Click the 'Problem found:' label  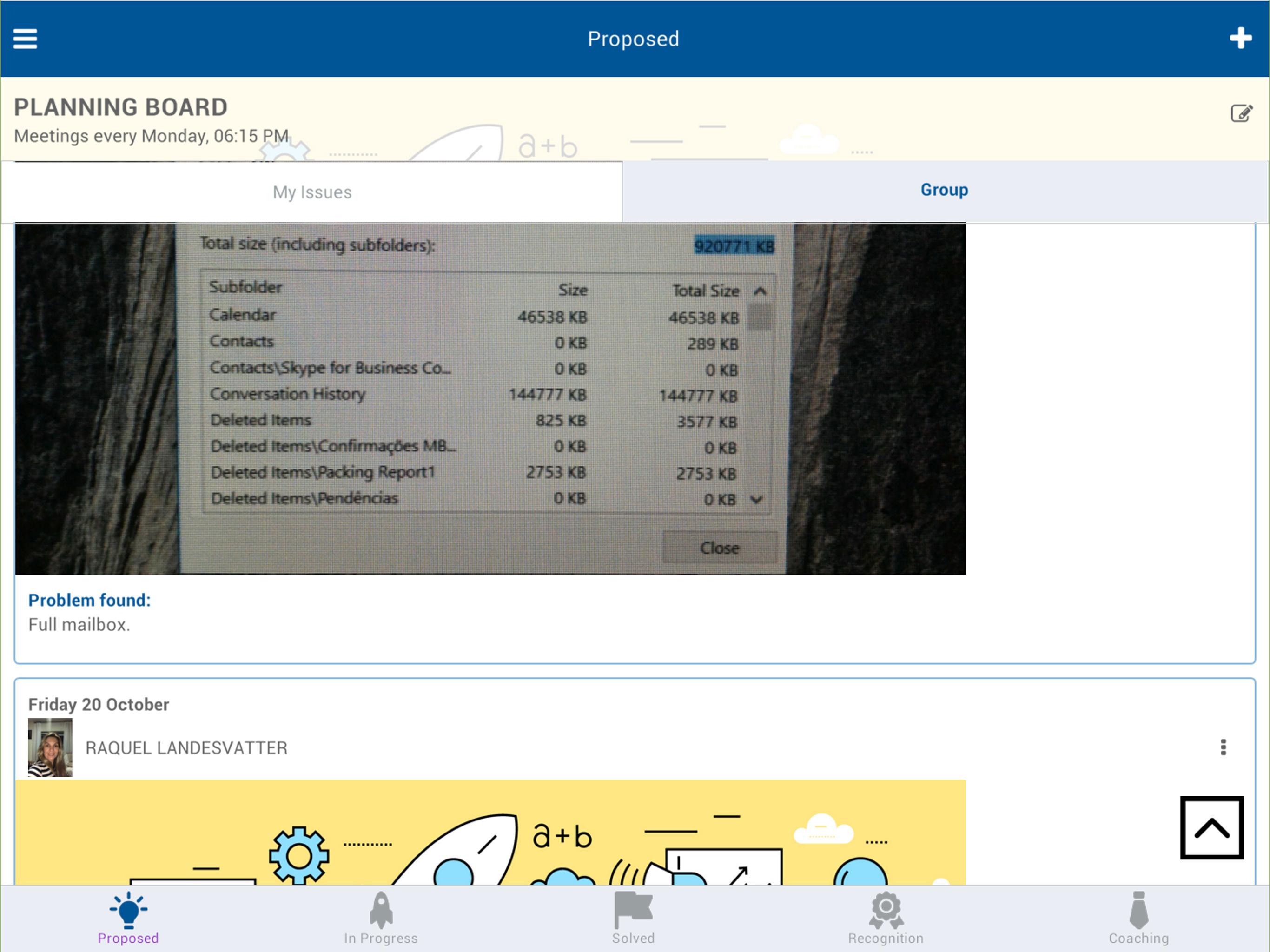pos(90,601)
